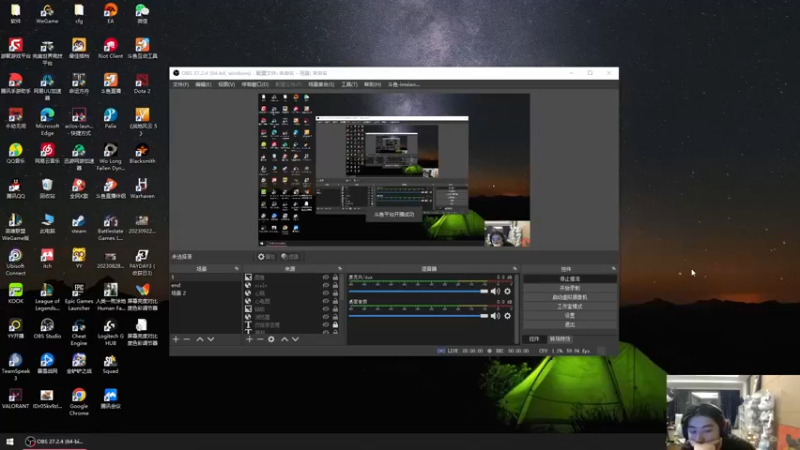The image size is (800, 450).
Task: Open Ubisoft Connect desktop shortcut
Action: pyautogui.click(x=15, y=262)
